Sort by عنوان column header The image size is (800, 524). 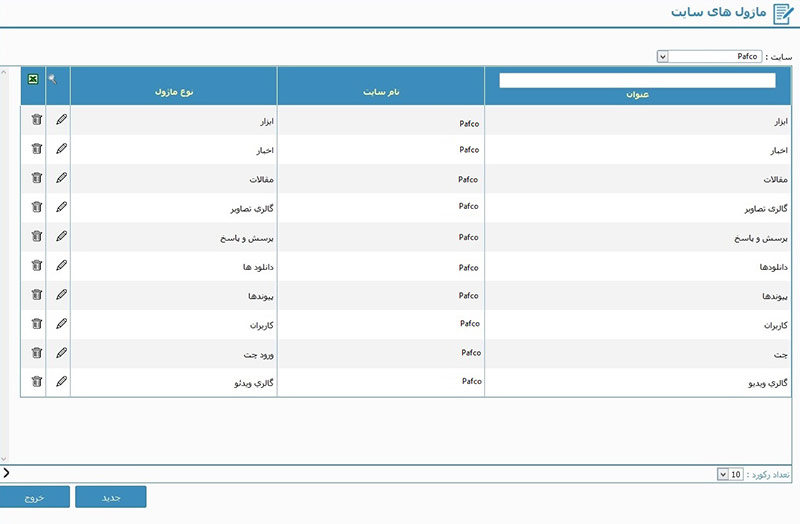[638, 95]
